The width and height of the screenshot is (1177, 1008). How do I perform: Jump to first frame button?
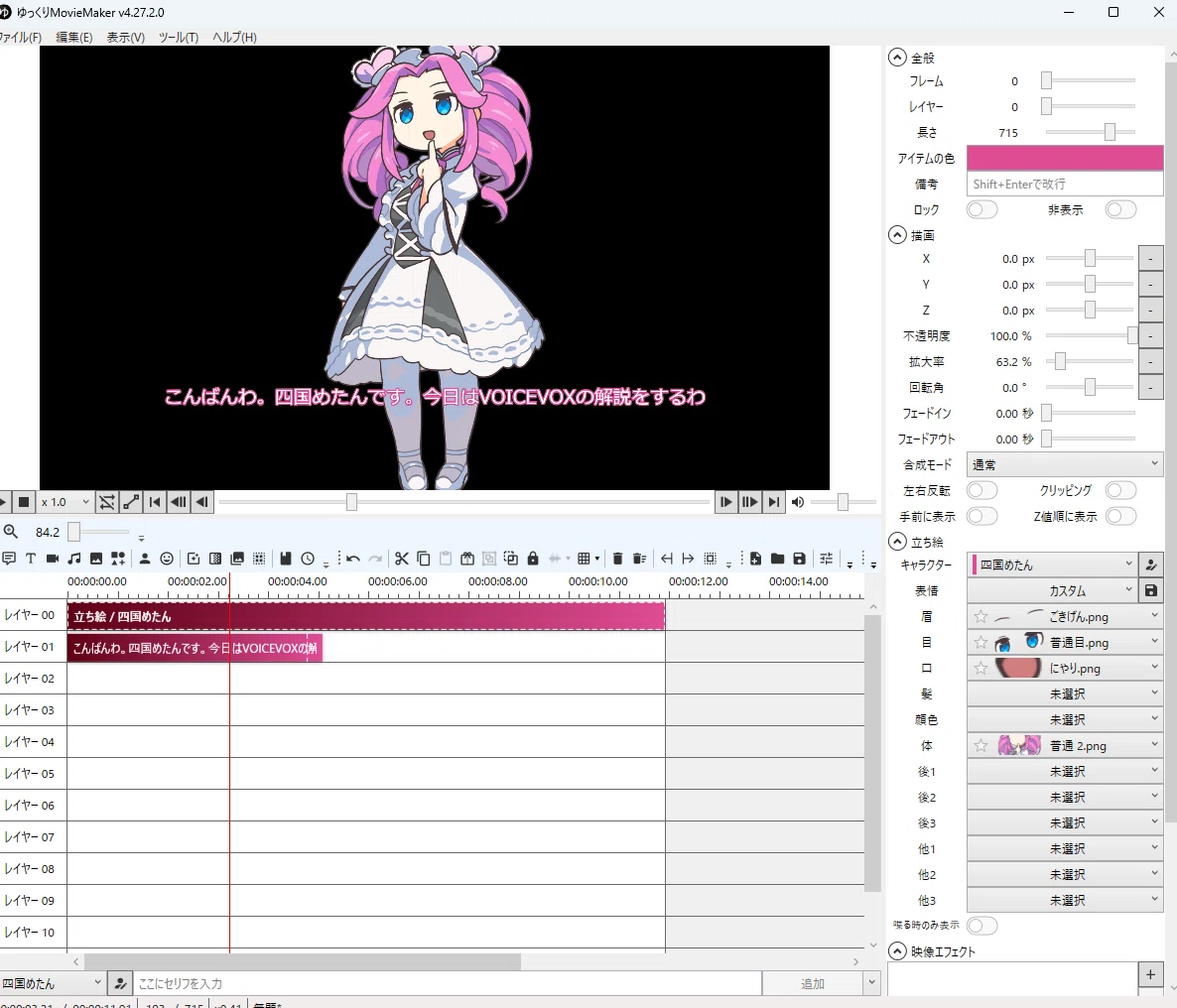[155, 502]
